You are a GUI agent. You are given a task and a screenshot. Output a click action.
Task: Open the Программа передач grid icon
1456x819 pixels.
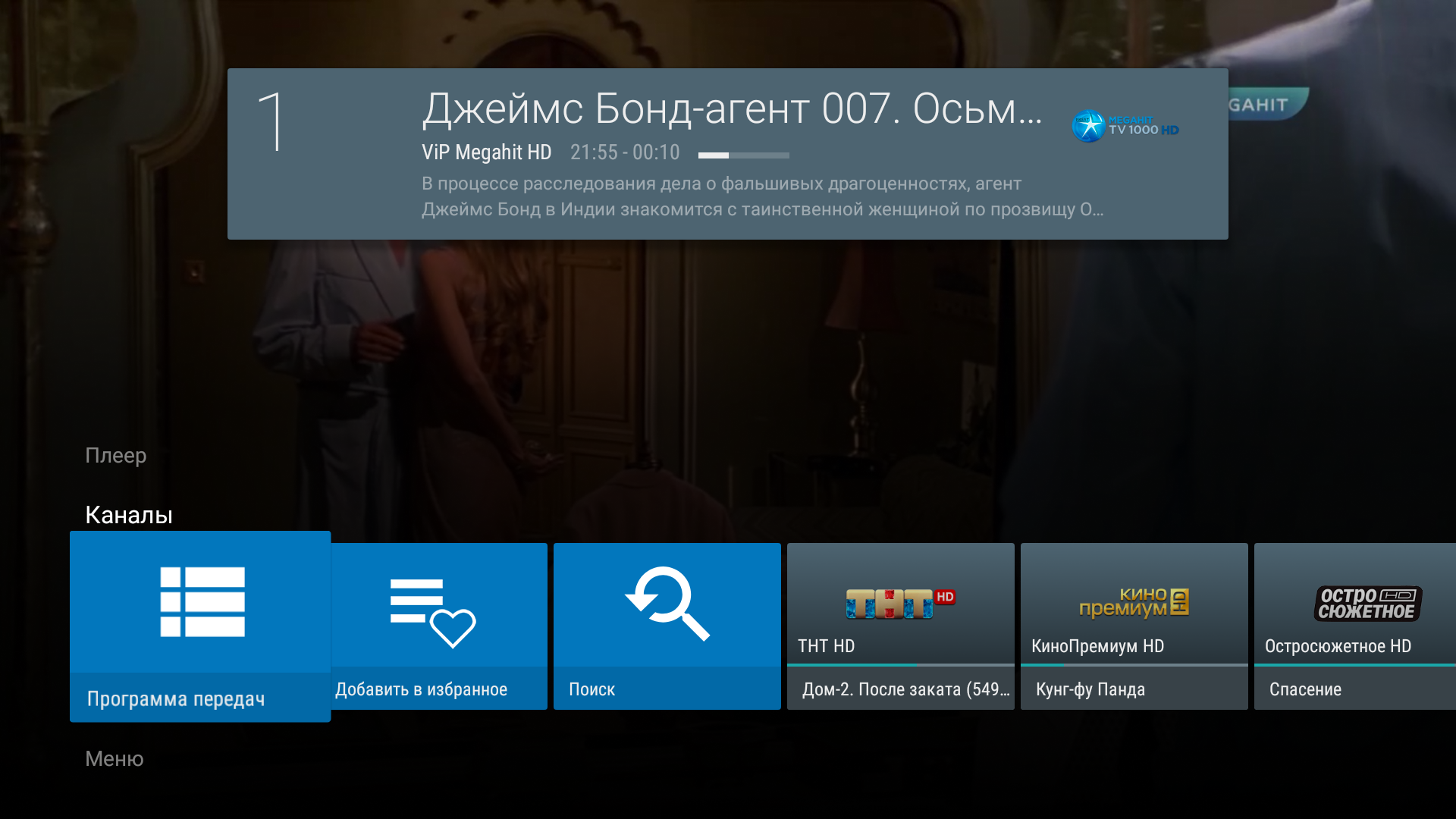click(x=202, y=601)
